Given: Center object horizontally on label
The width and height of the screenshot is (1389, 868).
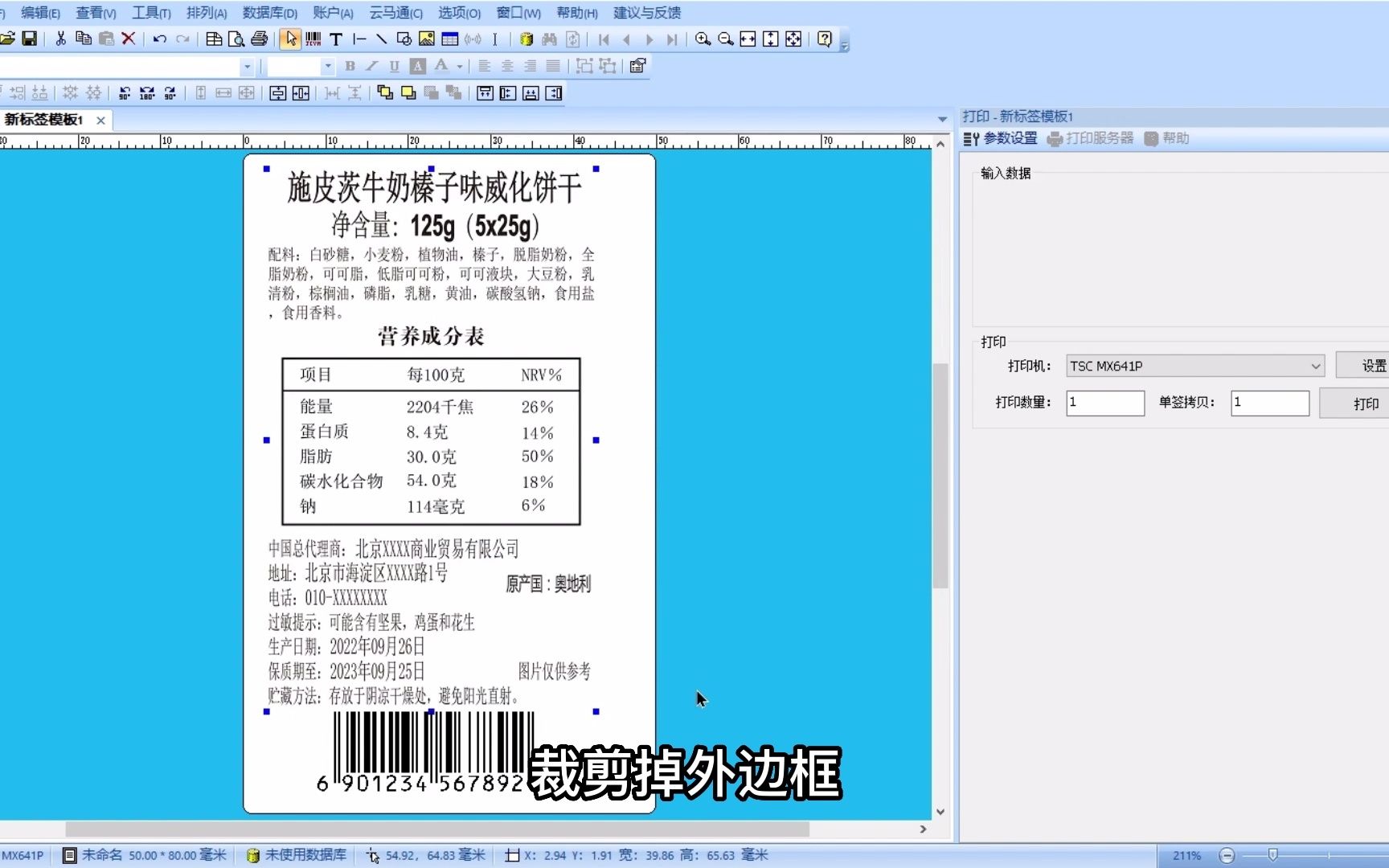Looking at the screenshot, I should click(301, 93).
